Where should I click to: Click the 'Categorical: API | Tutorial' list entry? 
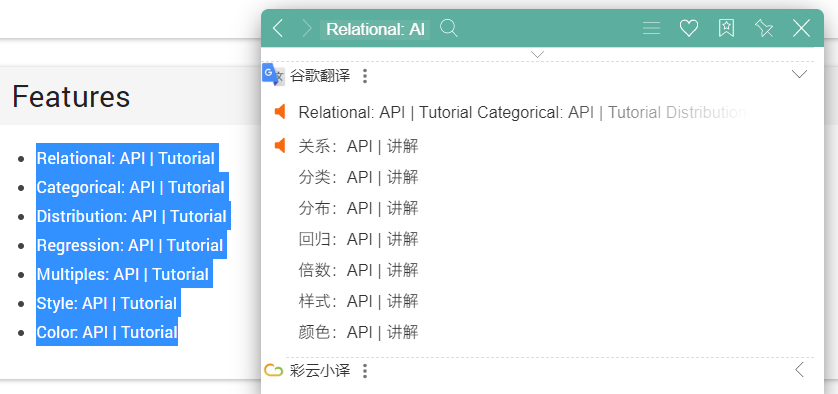click(x=131, y=187)
